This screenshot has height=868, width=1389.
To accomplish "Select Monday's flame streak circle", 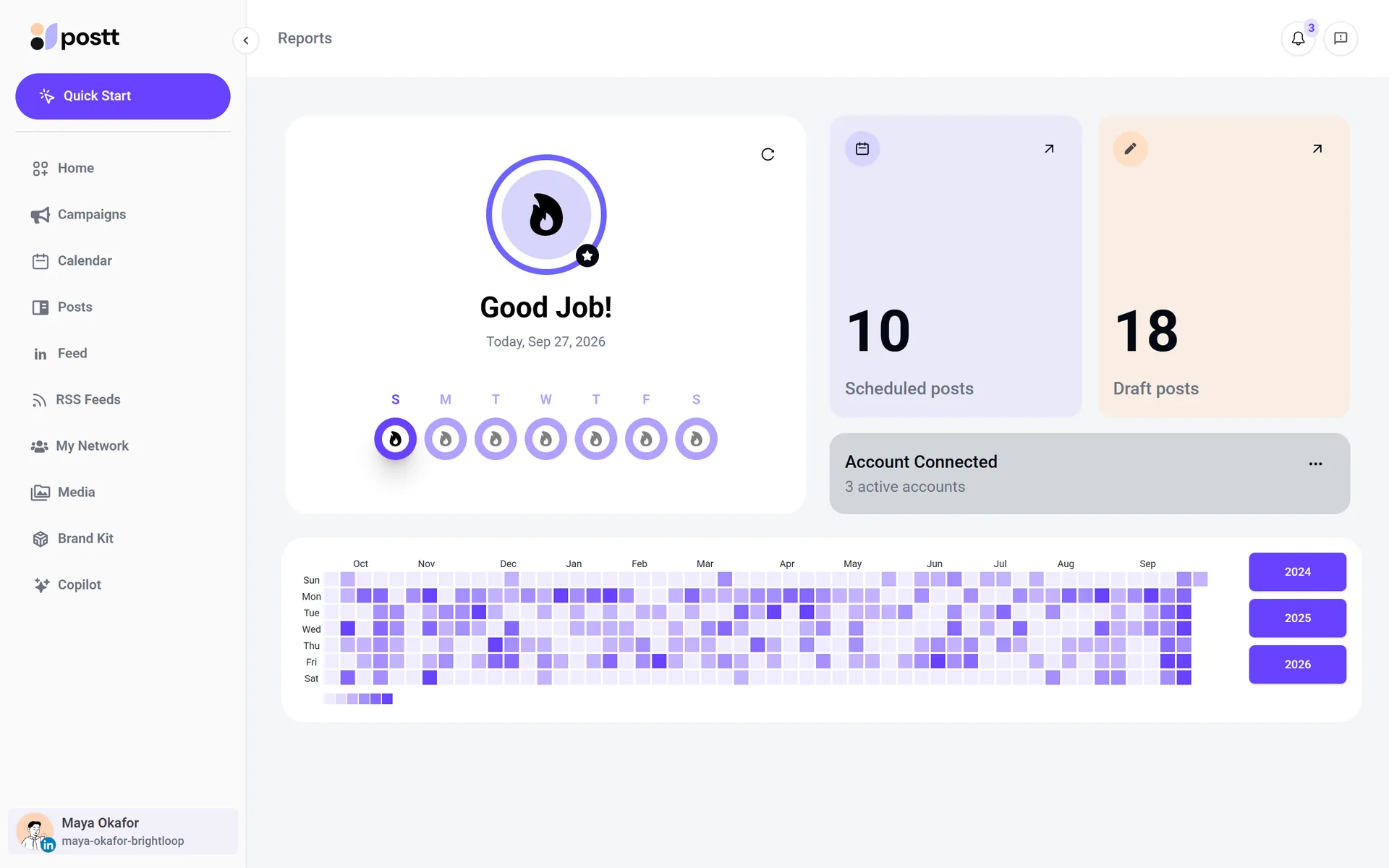I will 446,438.
